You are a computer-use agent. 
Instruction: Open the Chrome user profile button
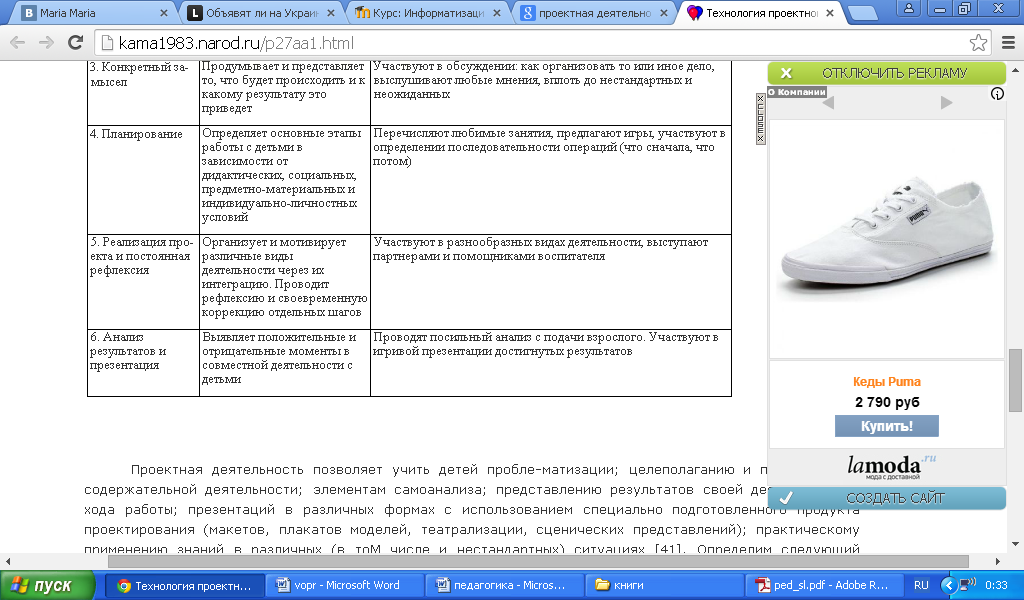(x=909, y=8)
